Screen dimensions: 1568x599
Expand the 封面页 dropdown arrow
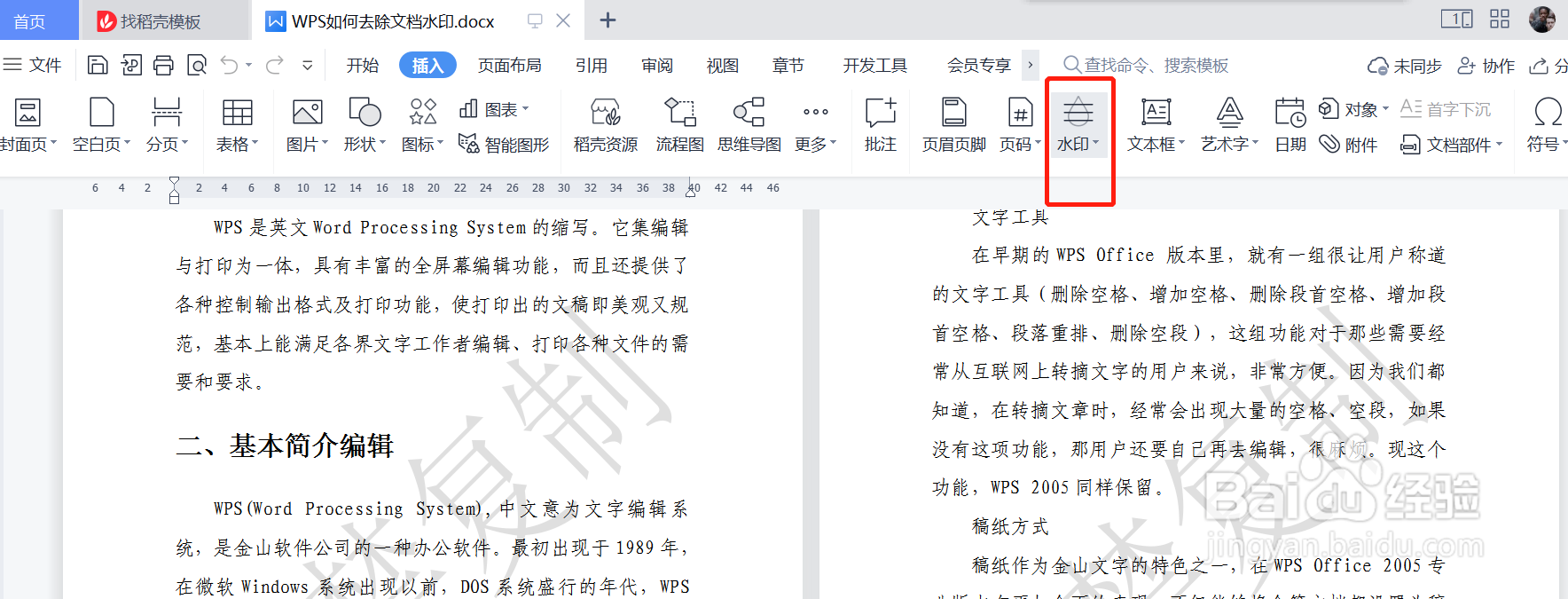point(54,143)
